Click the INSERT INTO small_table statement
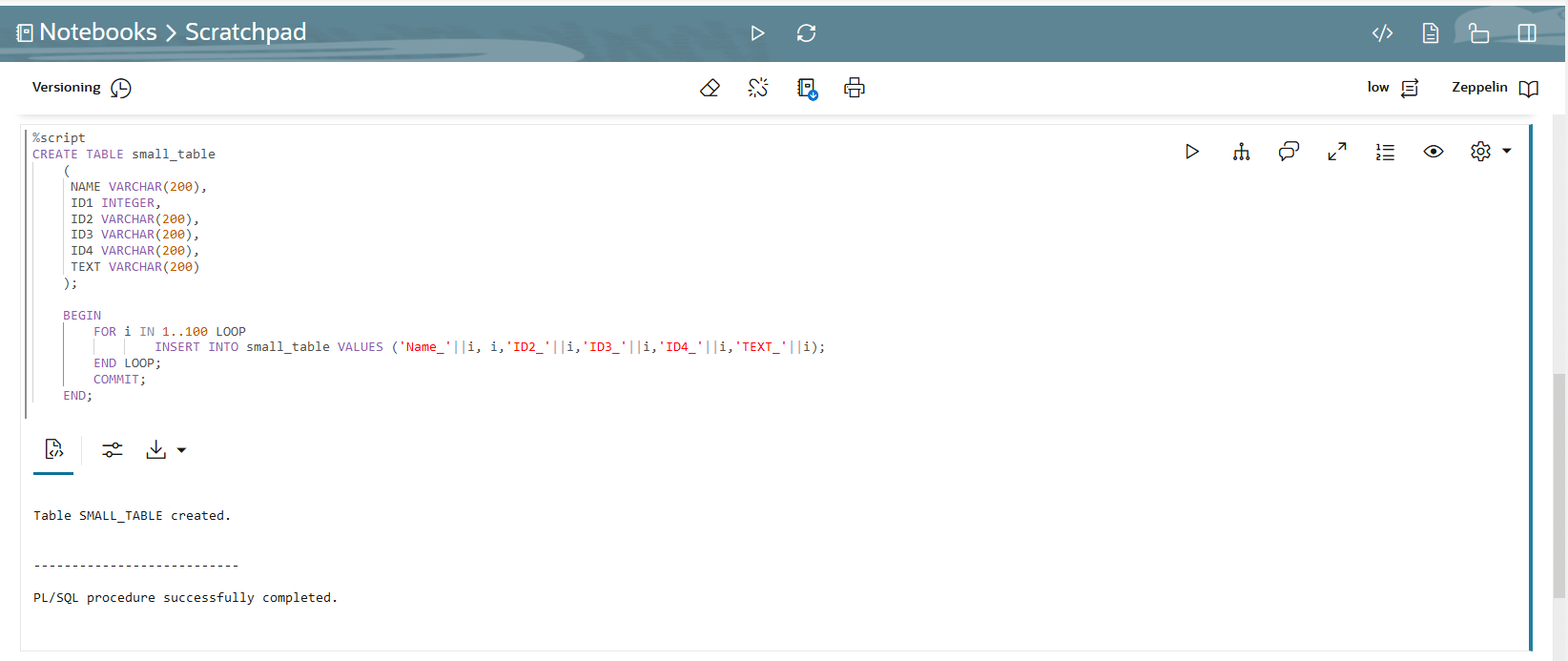 pyautogui.click(x=490, y=347)
